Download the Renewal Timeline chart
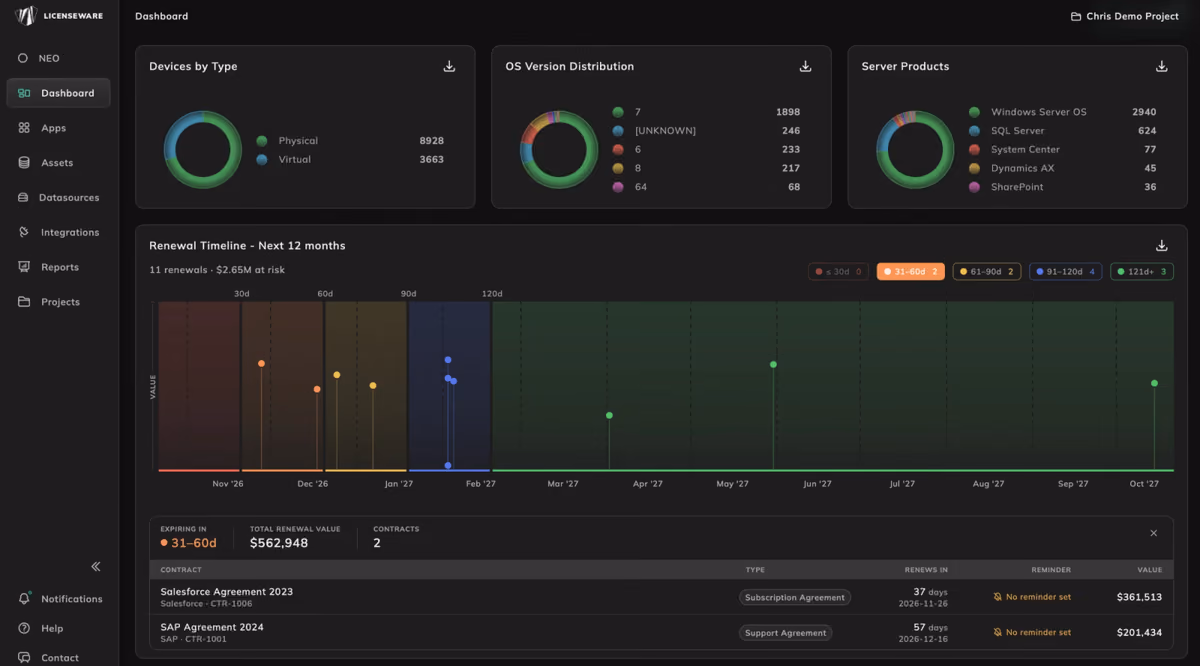This screenshot has height=666, width=1200. (1161, 245)
